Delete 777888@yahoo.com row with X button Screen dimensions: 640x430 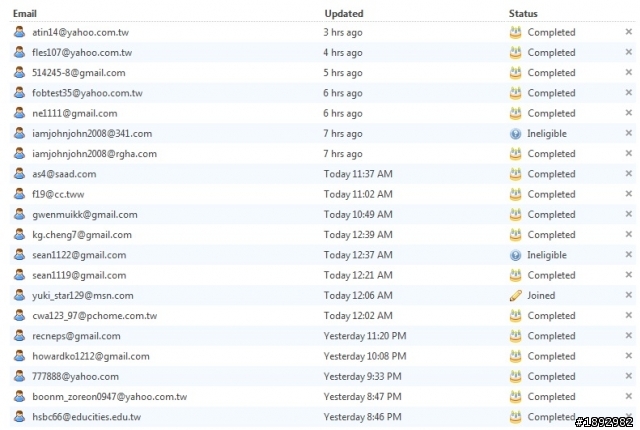[629, 376]
